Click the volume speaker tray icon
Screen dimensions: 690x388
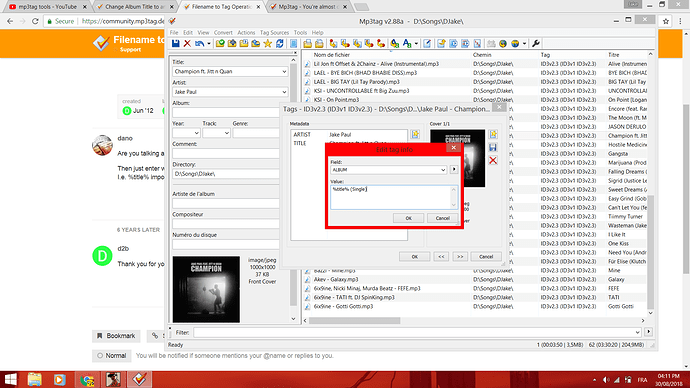click(x=606, y=380)
